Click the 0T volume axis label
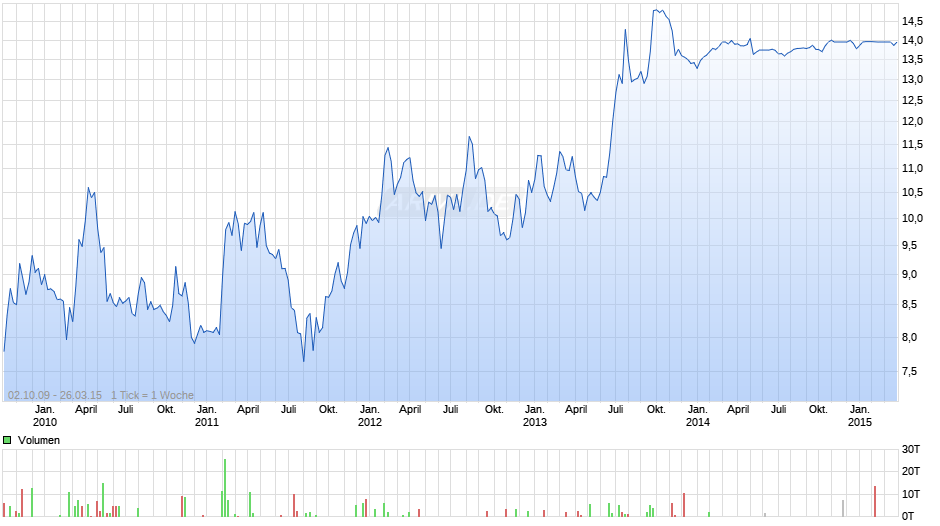 (x=908, y=516)
